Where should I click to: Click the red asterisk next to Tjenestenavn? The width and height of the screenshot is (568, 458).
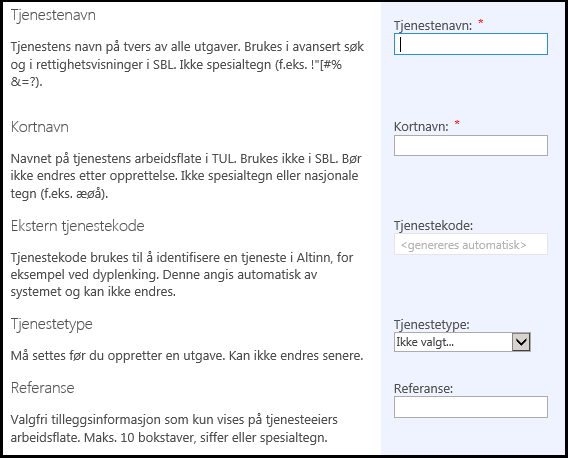481,22
